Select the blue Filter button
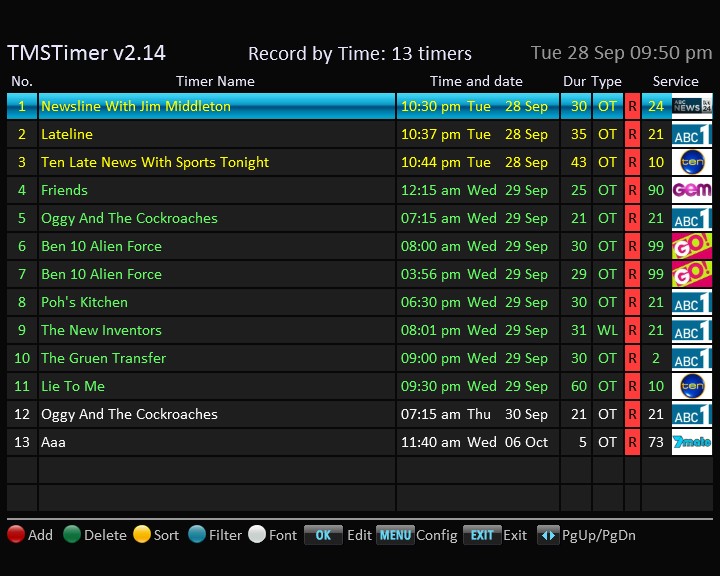 pos(197,535)
